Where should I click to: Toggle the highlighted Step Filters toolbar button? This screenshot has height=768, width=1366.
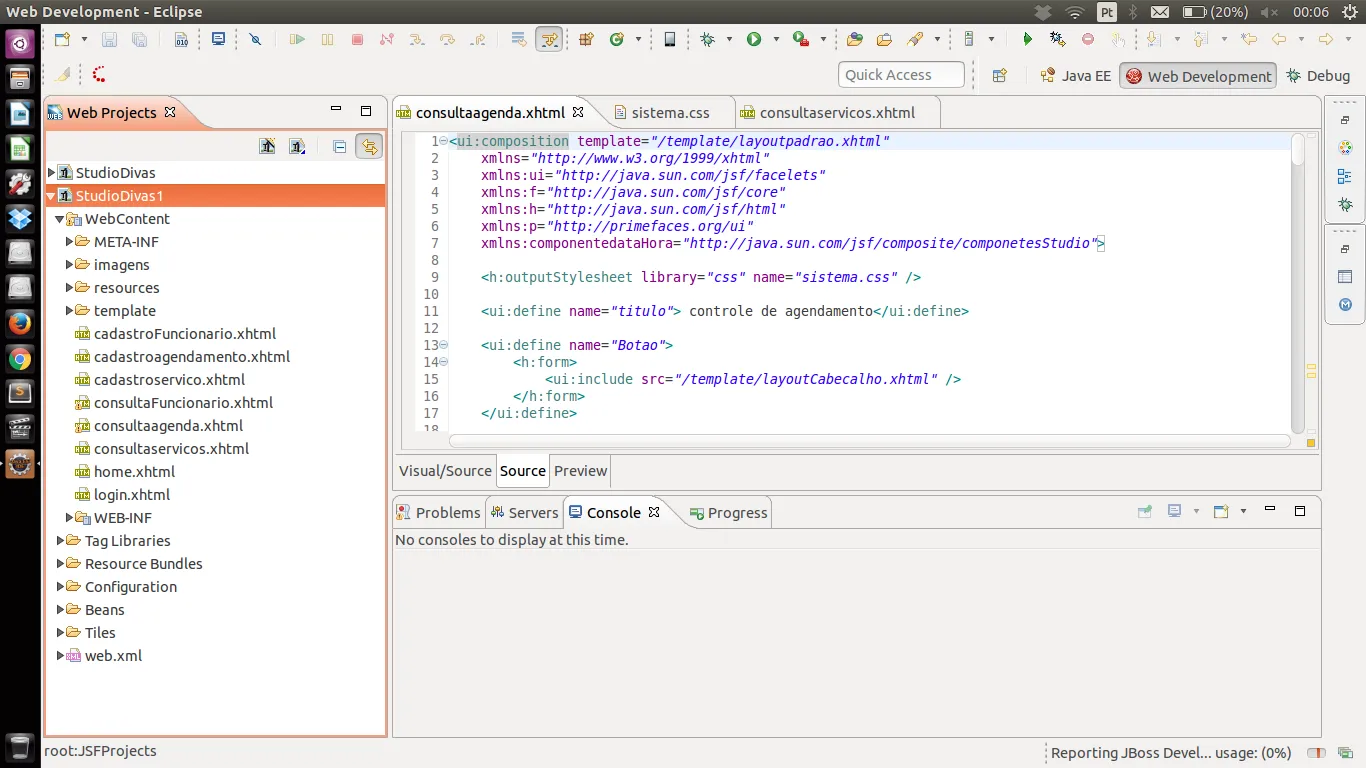(549, 39)
